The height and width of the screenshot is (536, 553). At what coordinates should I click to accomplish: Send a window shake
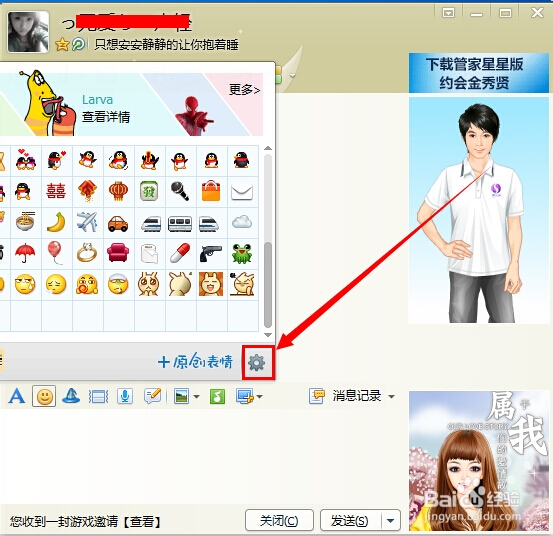[x=98, y=396]
